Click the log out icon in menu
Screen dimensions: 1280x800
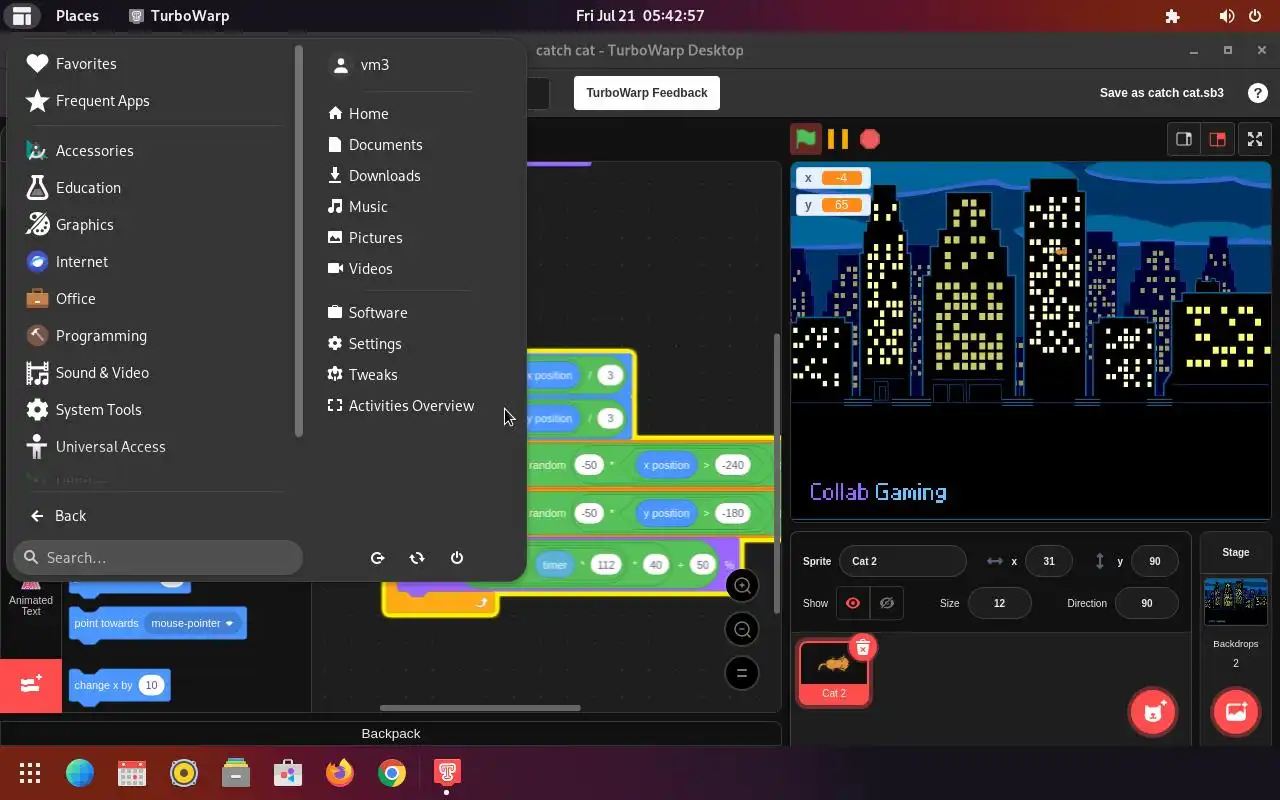click(x=377, y=558)
